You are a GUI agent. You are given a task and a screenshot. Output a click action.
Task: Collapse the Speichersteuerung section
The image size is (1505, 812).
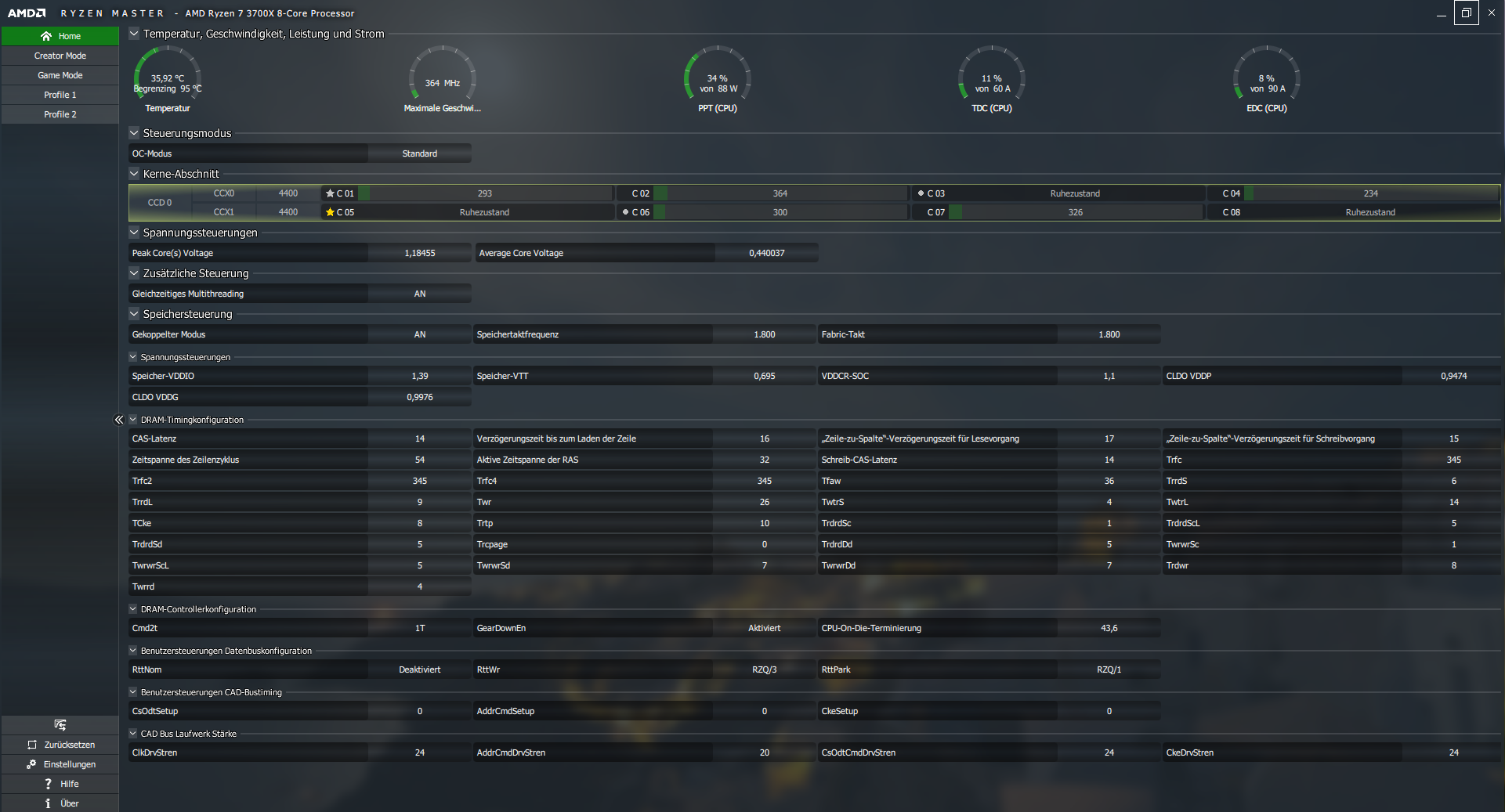[134, 314]
